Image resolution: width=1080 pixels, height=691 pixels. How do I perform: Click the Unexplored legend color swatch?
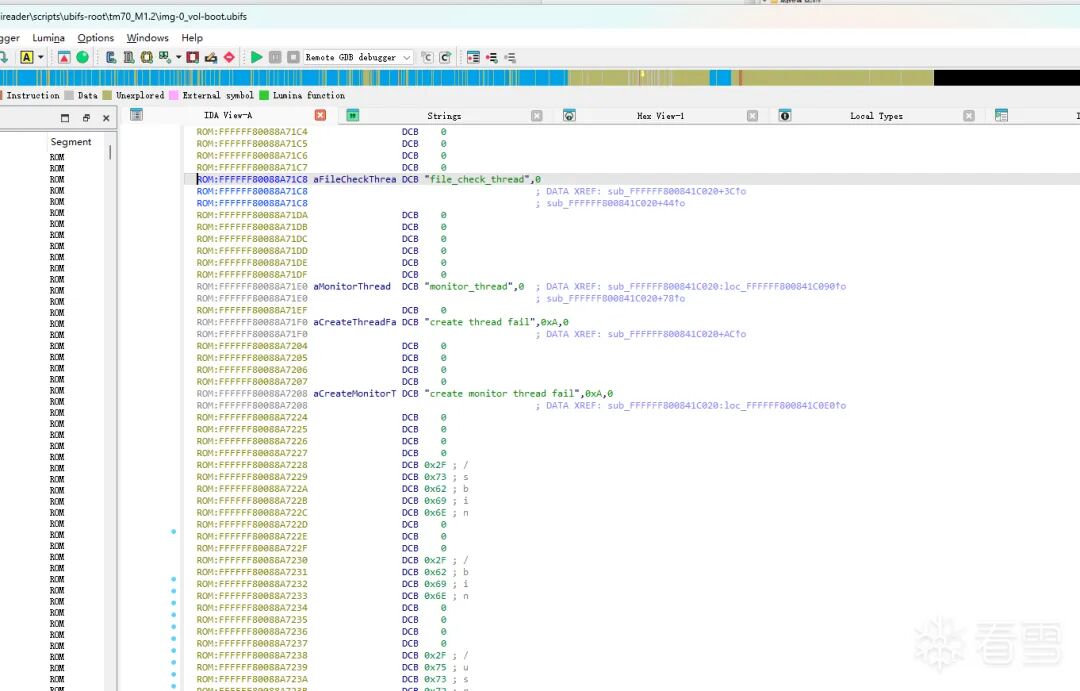tap(107, 96)
